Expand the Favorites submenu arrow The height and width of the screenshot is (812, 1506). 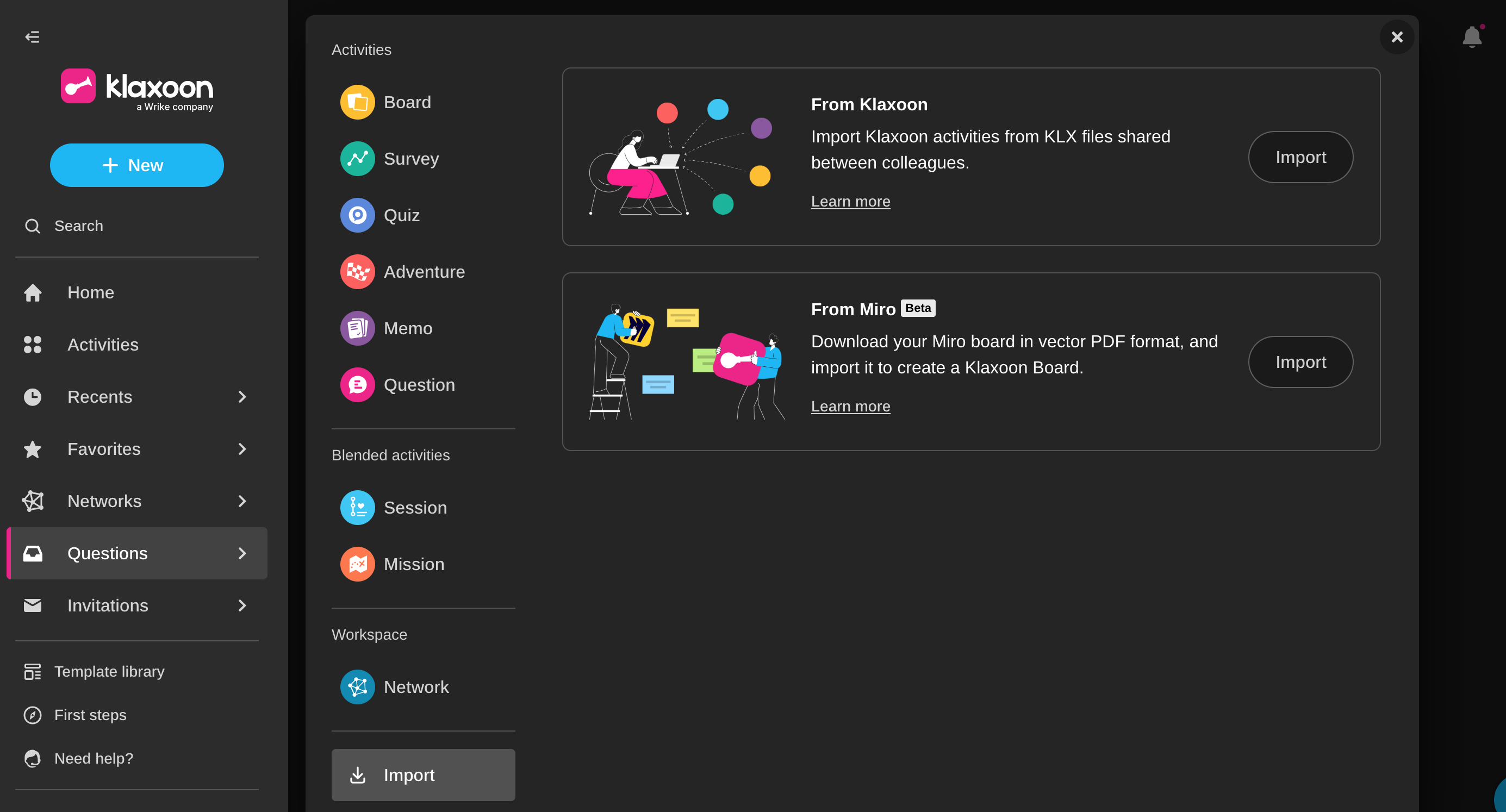tap(242, 449)
